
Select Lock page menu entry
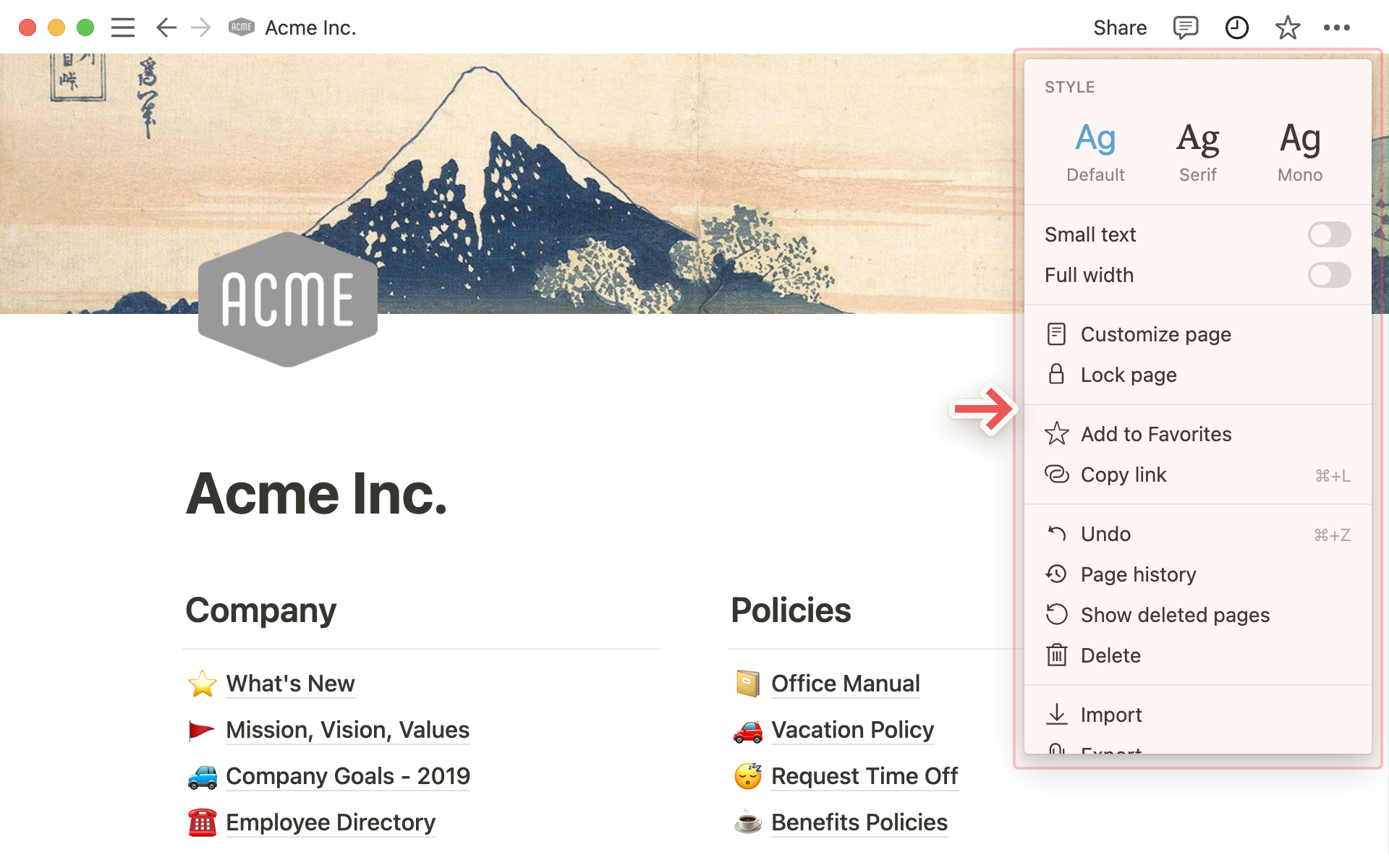[x=1129, y=375]
